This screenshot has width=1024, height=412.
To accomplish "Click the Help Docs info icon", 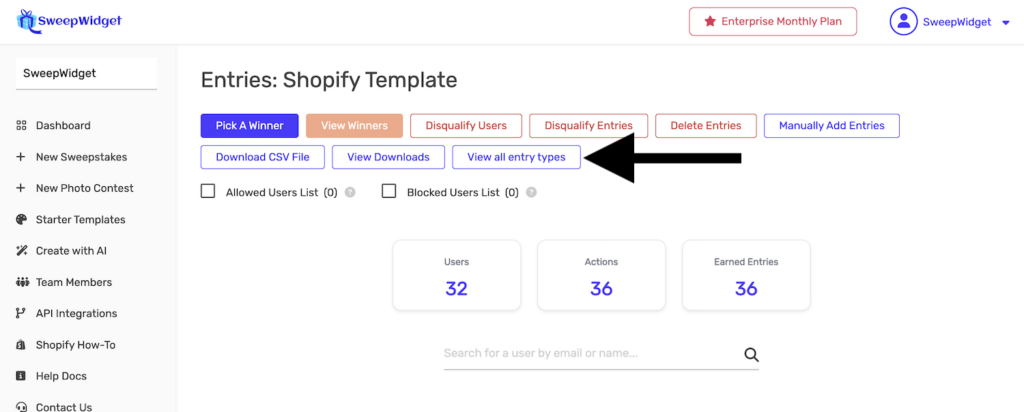I will pyautogui.click(x=21, y=377).
